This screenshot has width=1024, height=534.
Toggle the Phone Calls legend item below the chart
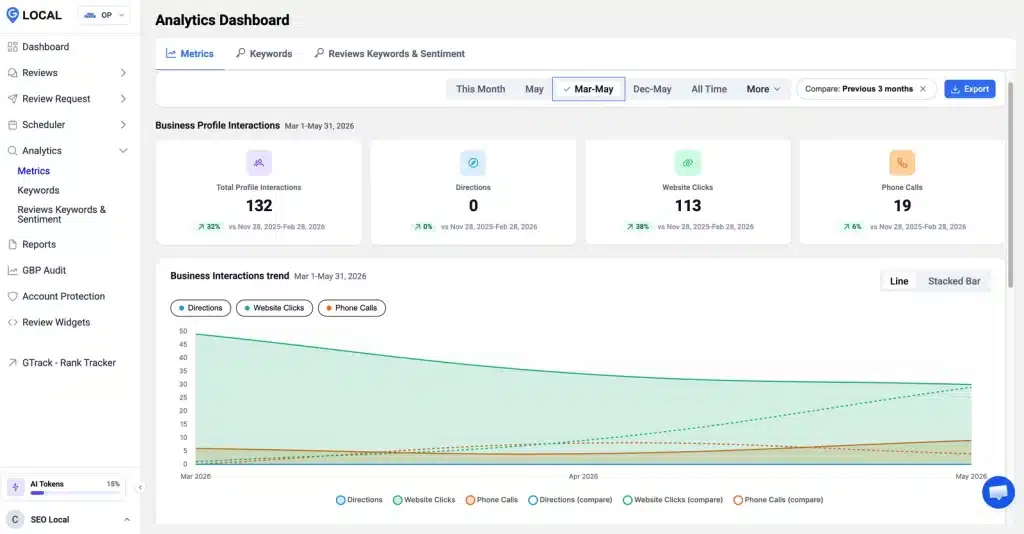[492, 500]
